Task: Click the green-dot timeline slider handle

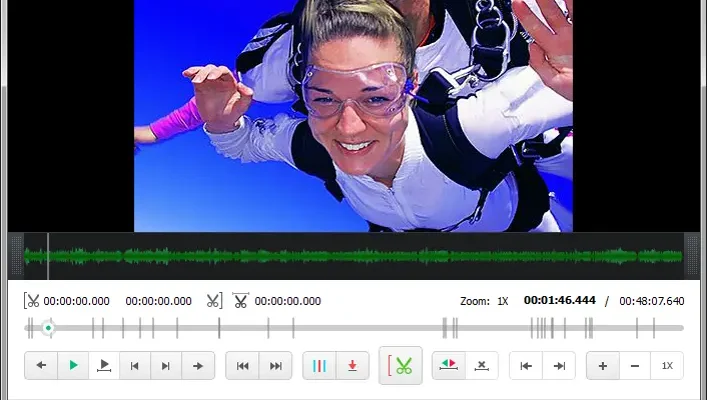Action: click(x=48, y=328)
